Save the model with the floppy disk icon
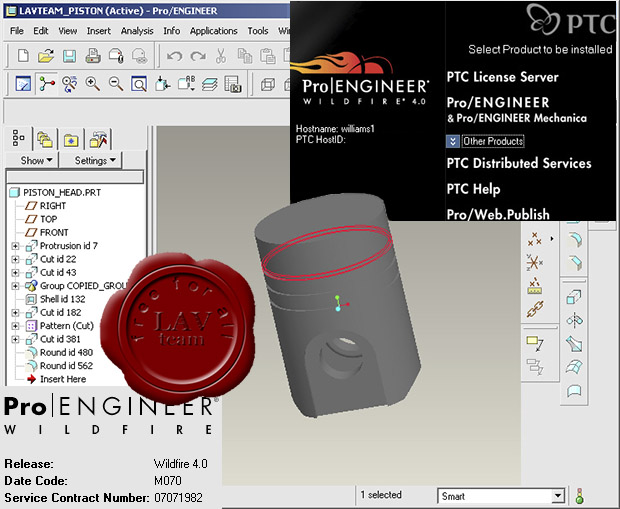 (70, 56)
